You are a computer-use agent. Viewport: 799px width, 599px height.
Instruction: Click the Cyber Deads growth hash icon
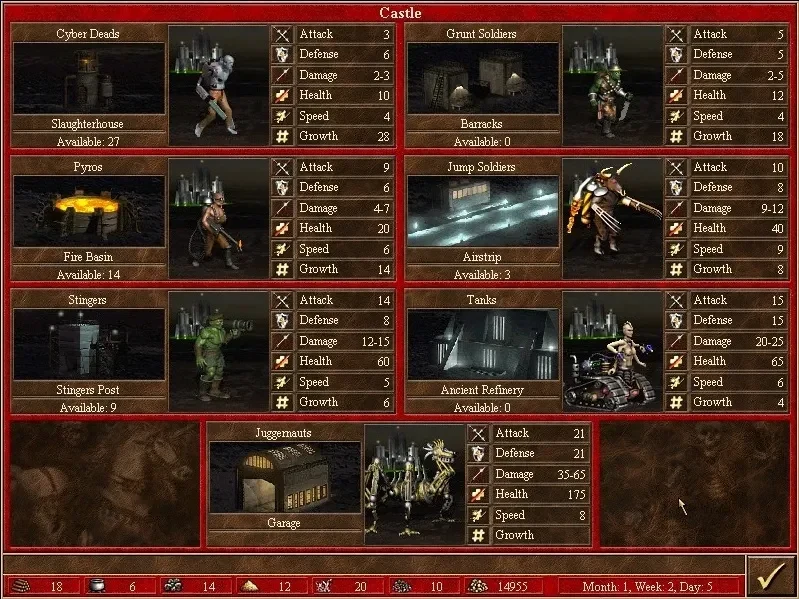282,137
